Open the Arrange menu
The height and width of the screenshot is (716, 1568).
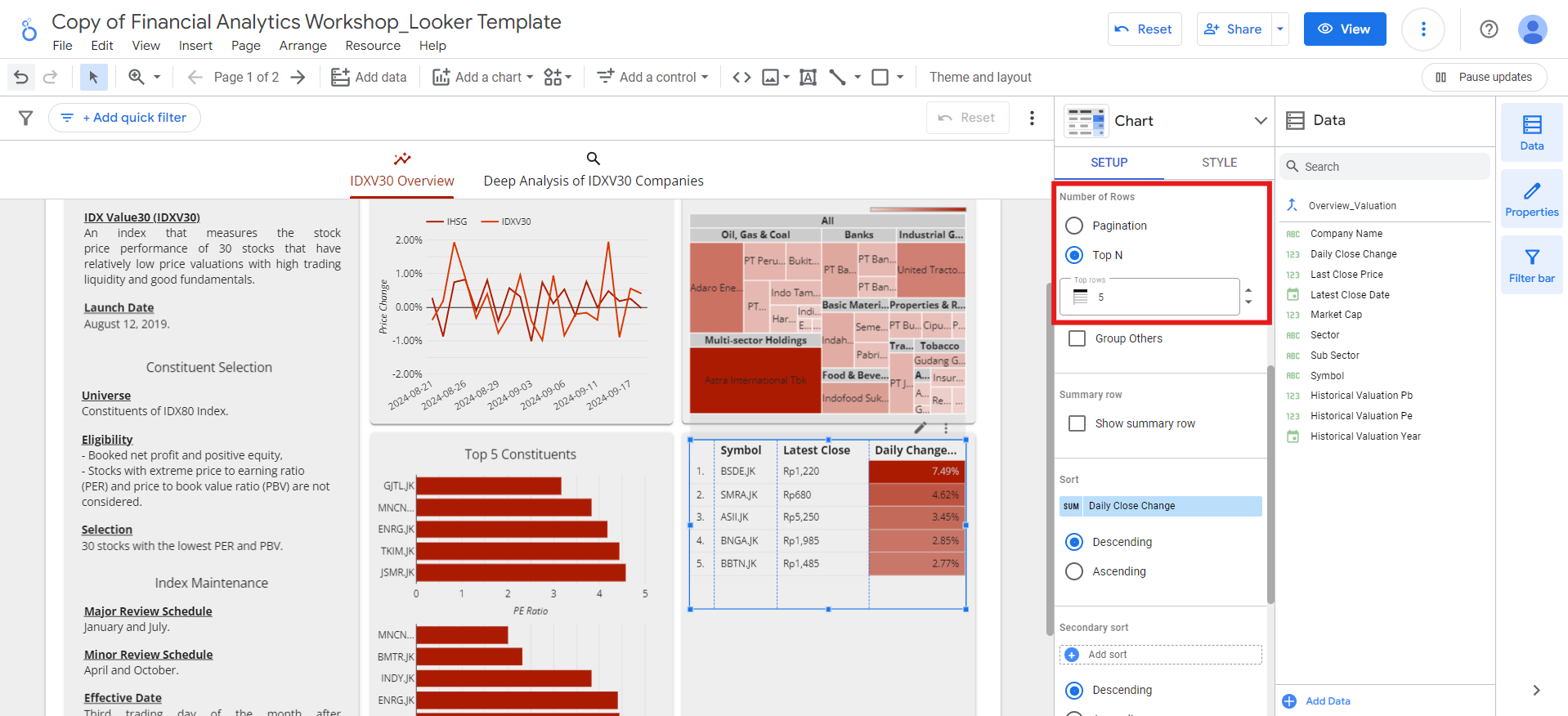coord(302,46)
